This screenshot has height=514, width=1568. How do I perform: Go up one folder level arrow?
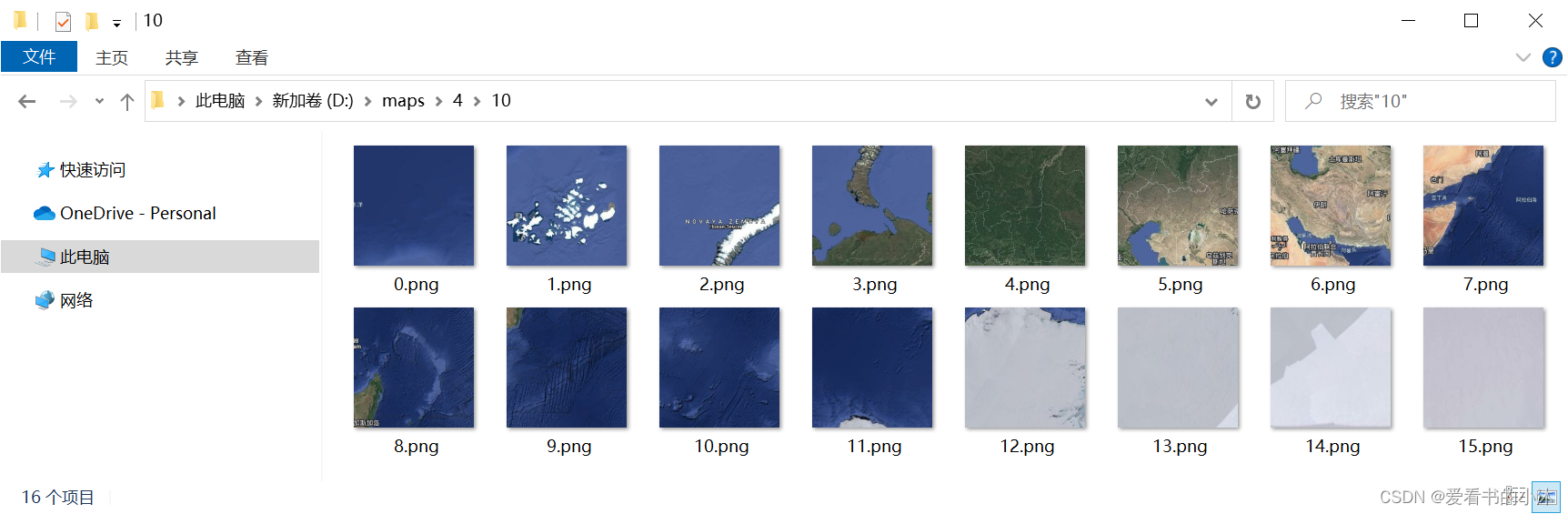pyautogui.click(x=127, y=101)
